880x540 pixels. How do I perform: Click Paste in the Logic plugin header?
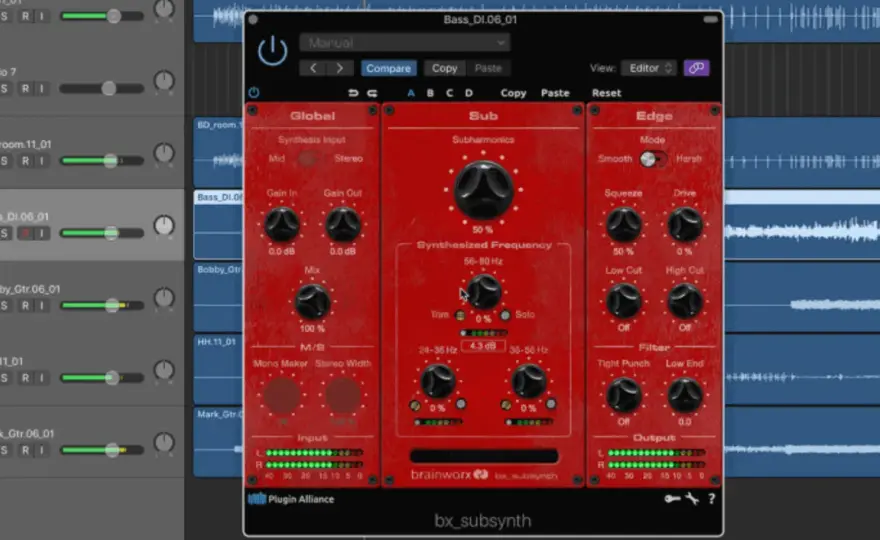[x=488, y=68]
